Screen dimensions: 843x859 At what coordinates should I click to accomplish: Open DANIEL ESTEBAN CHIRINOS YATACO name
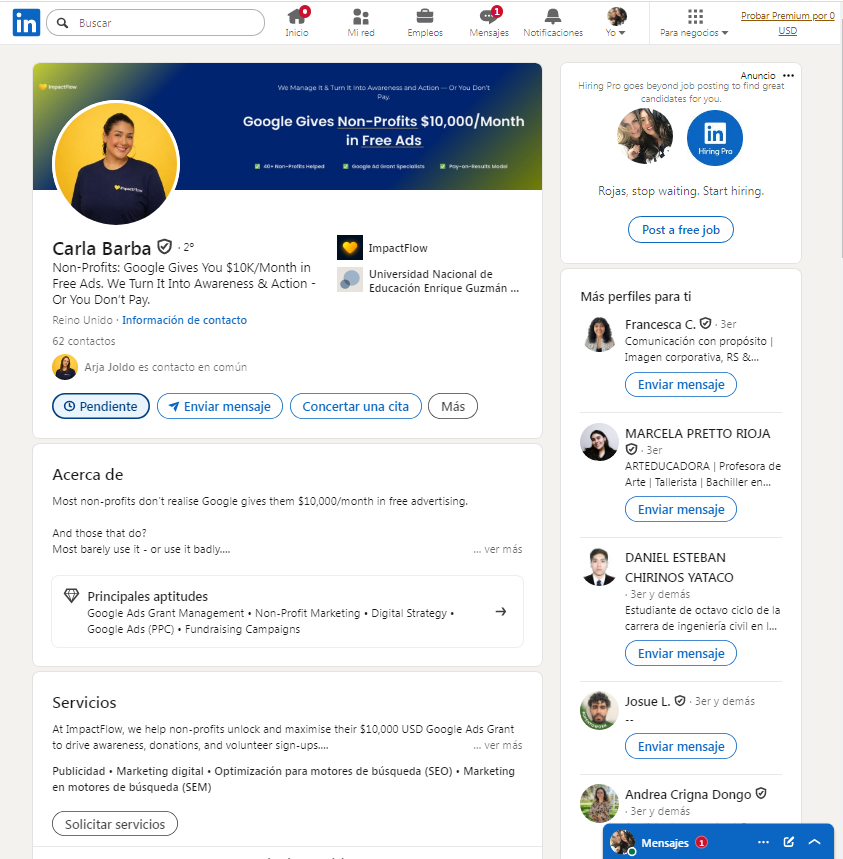679,568
